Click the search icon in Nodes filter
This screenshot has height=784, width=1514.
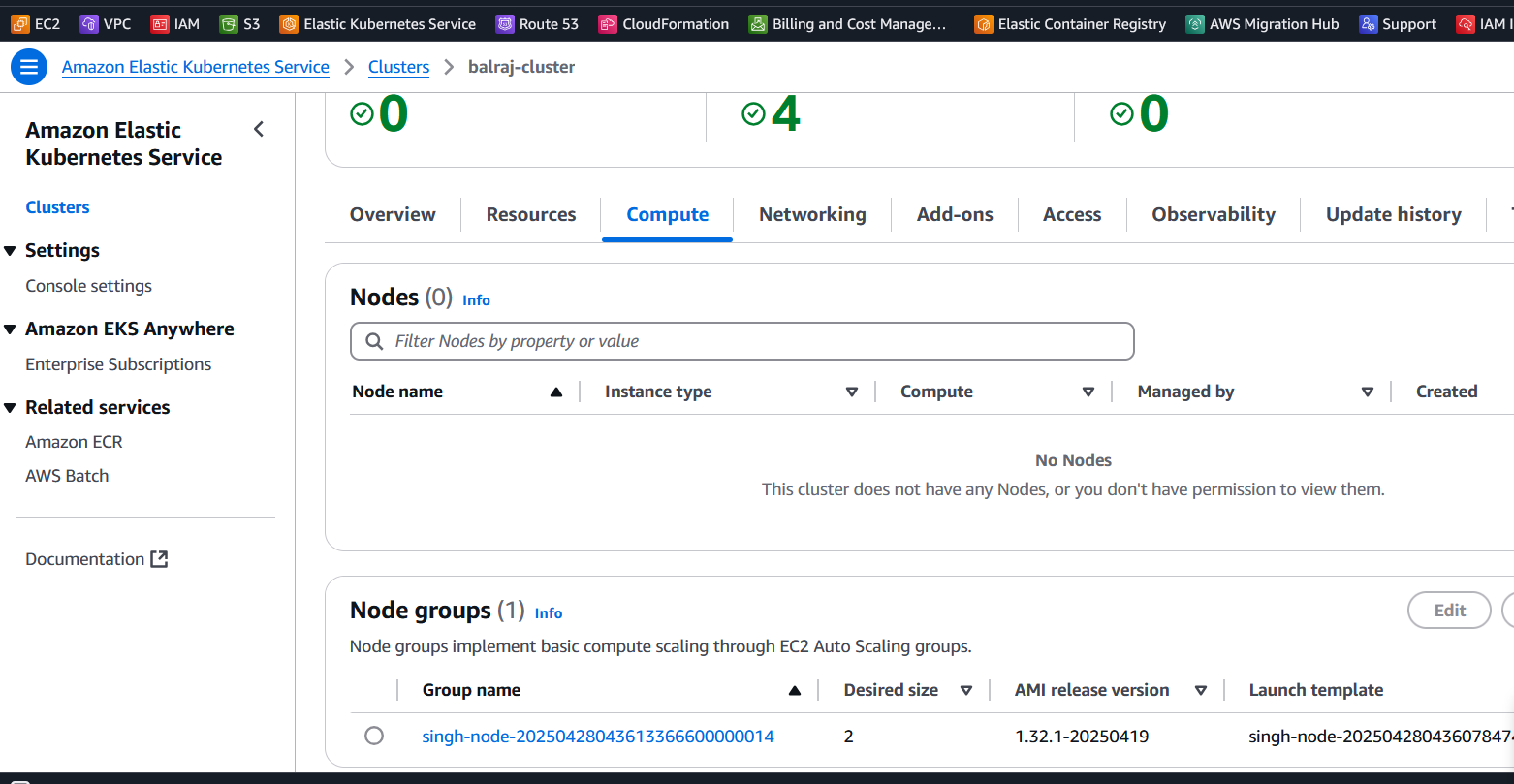[374, 341]
